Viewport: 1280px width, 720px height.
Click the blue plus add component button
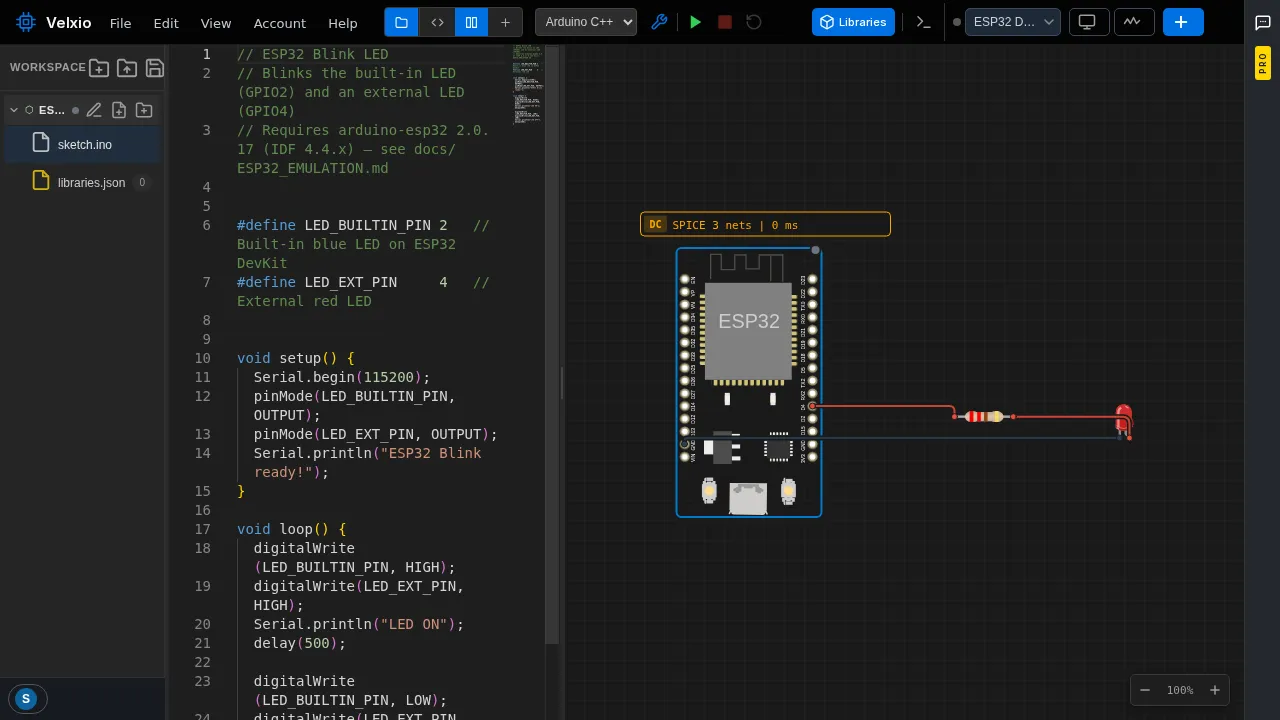click(x=1181, y=22)
